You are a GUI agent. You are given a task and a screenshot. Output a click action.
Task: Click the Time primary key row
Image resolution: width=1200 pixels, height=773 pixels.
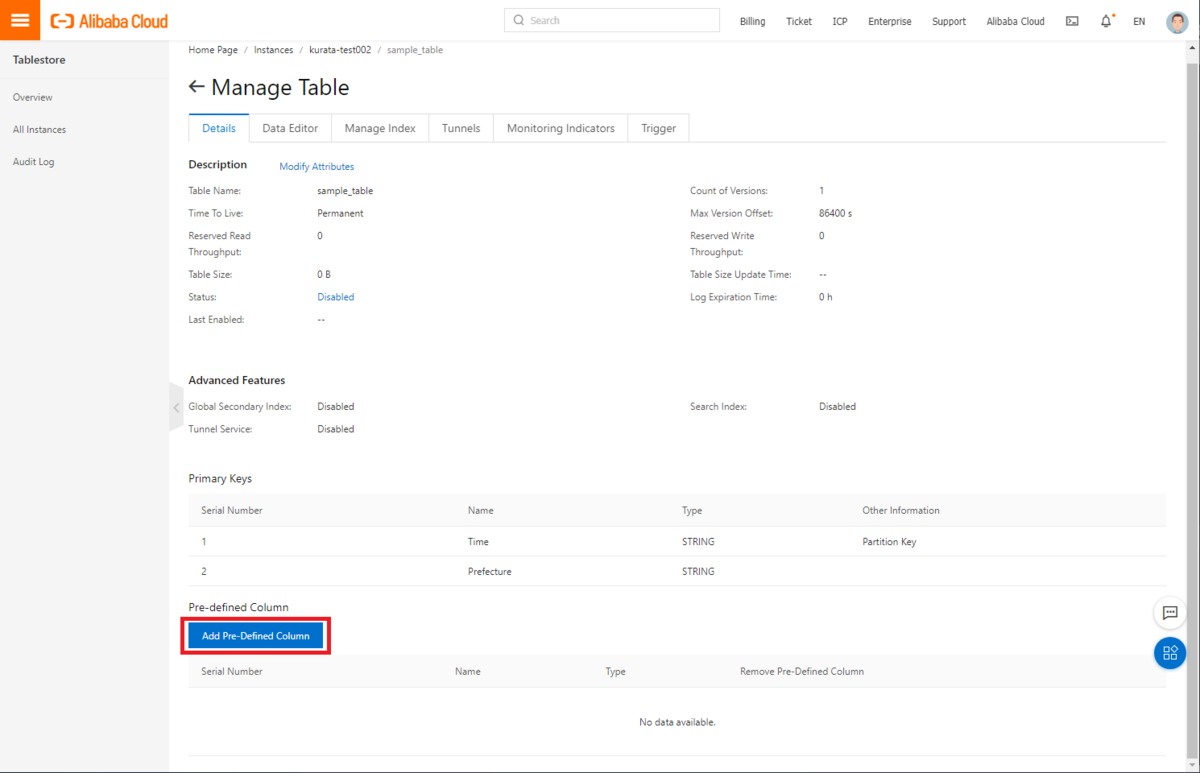pos(677,541)
